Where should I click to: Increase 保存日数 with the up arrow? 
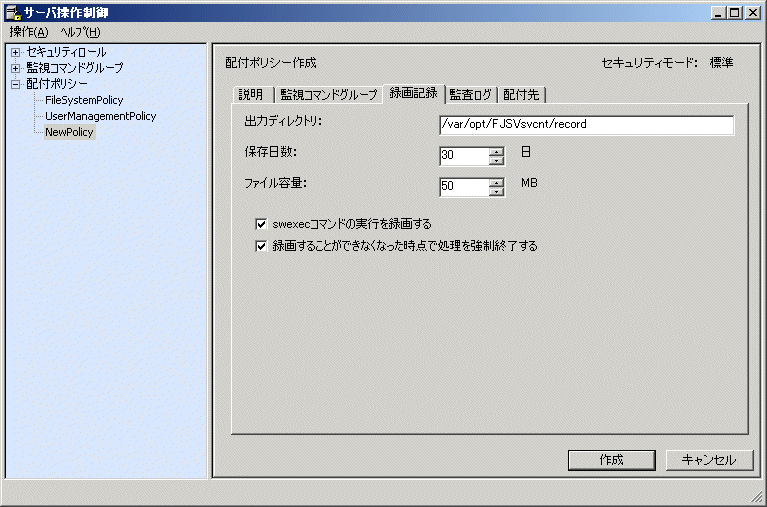(x=496, y=152)
